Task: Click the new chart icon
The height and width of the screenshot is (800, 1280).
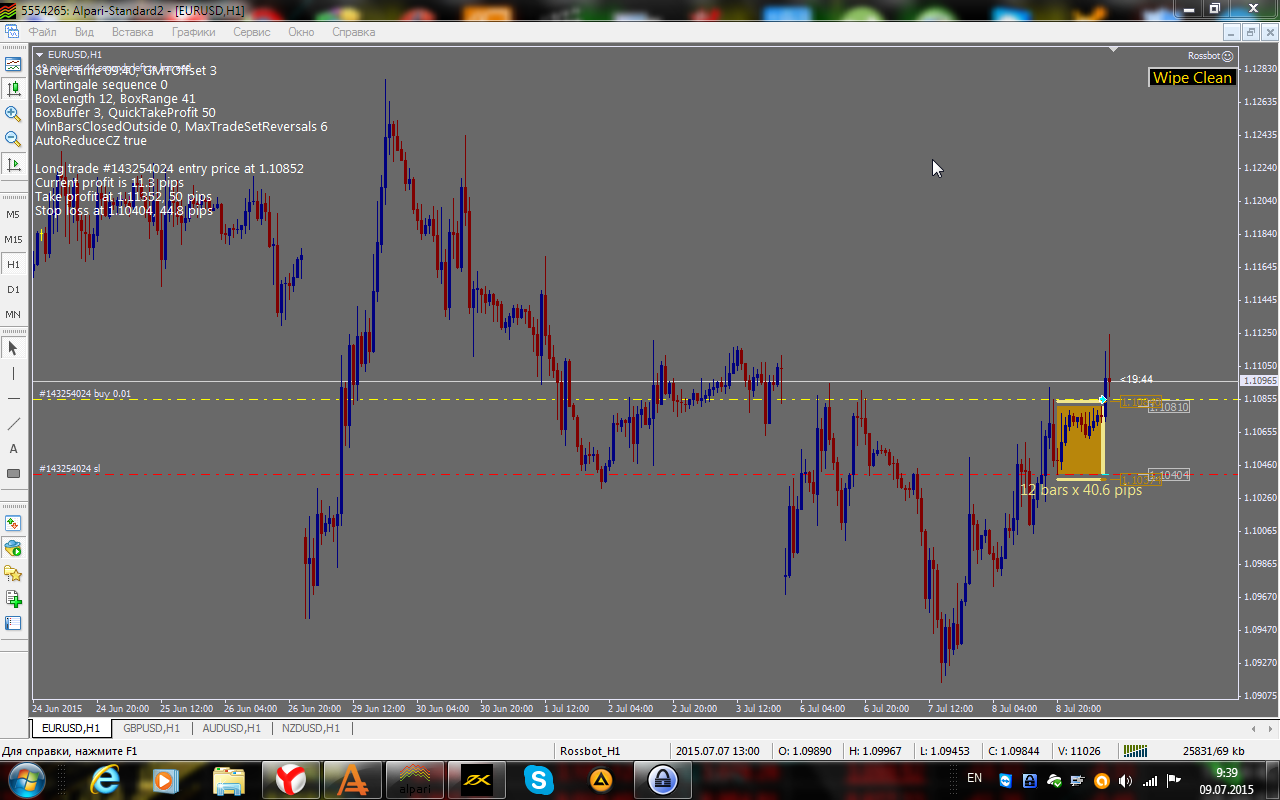Action: click(x=13, y=598)
